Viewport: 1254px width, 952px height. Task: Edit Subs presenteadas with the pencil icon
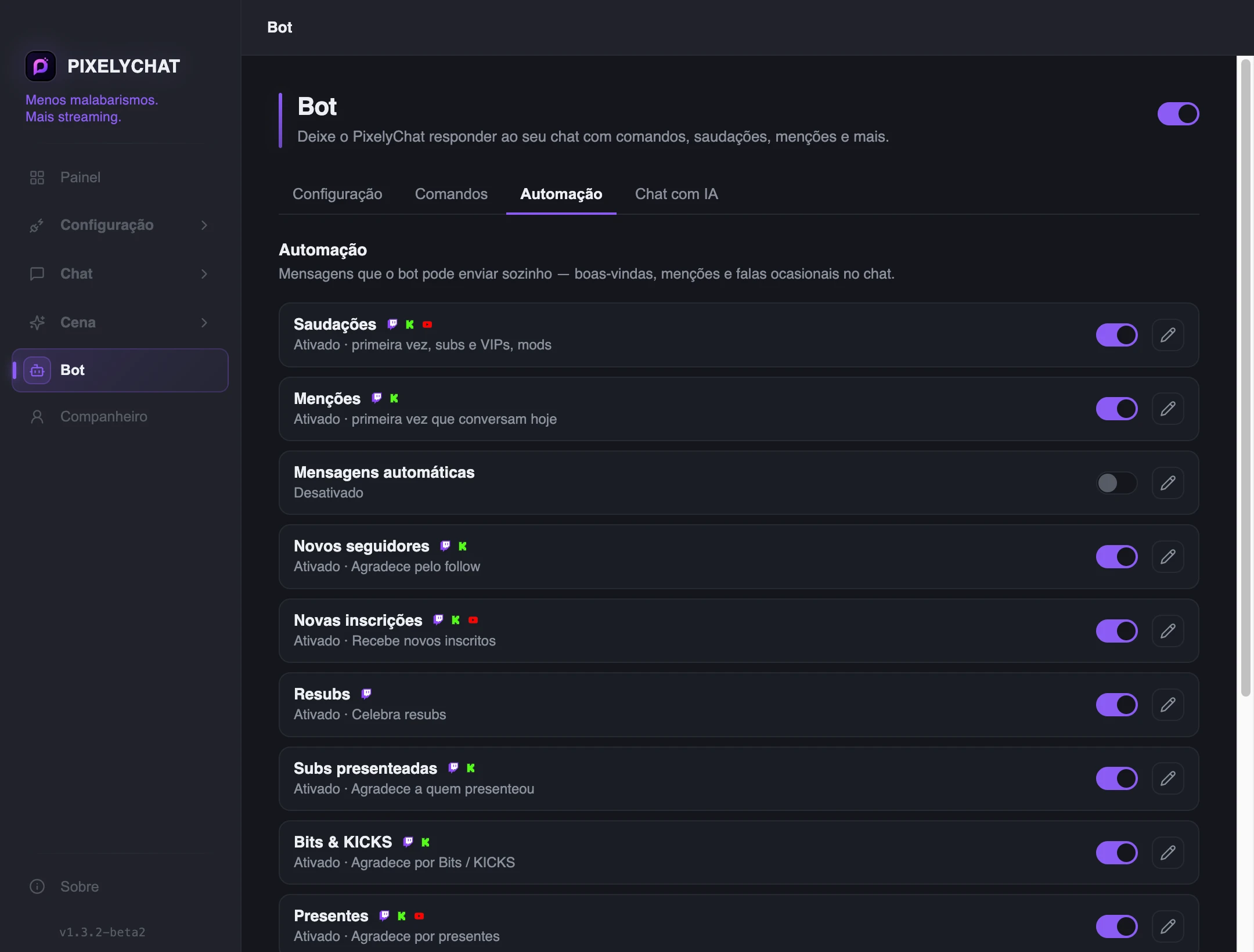(1168, 778)
